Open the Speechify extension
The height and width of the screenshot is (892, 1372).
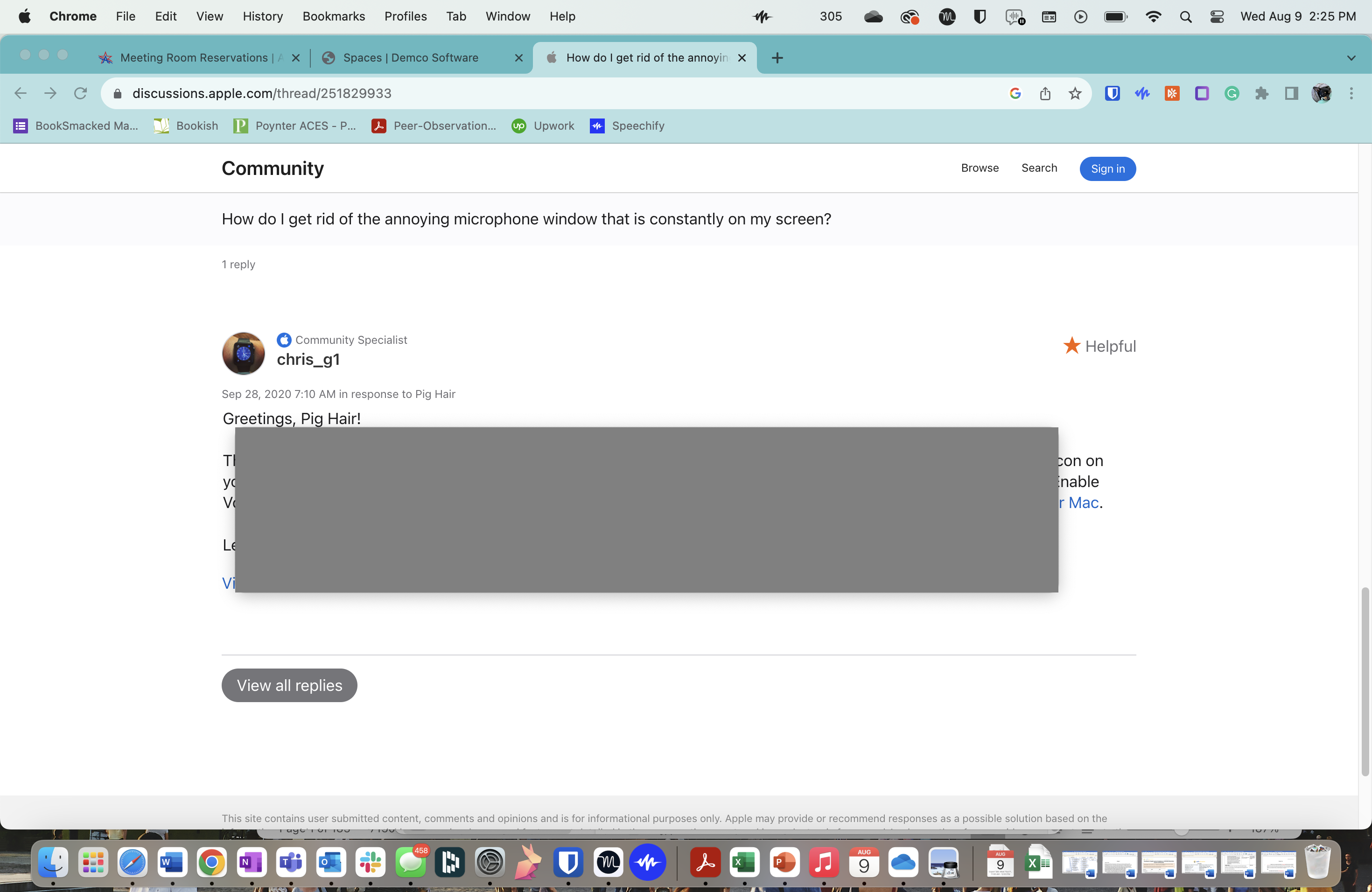(x=1142, y=93)
